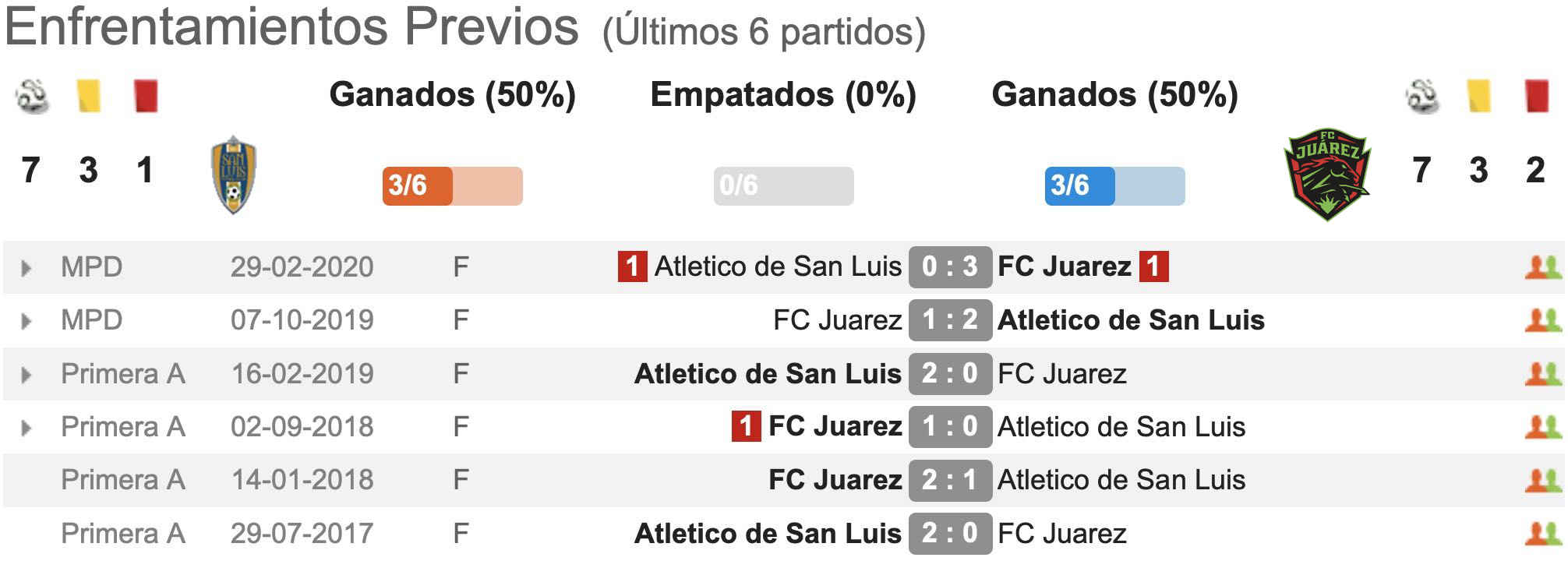
Task: Click the bold Atletico de San Luis name beside 1 : 2
Action: [x=1131, y=320]
